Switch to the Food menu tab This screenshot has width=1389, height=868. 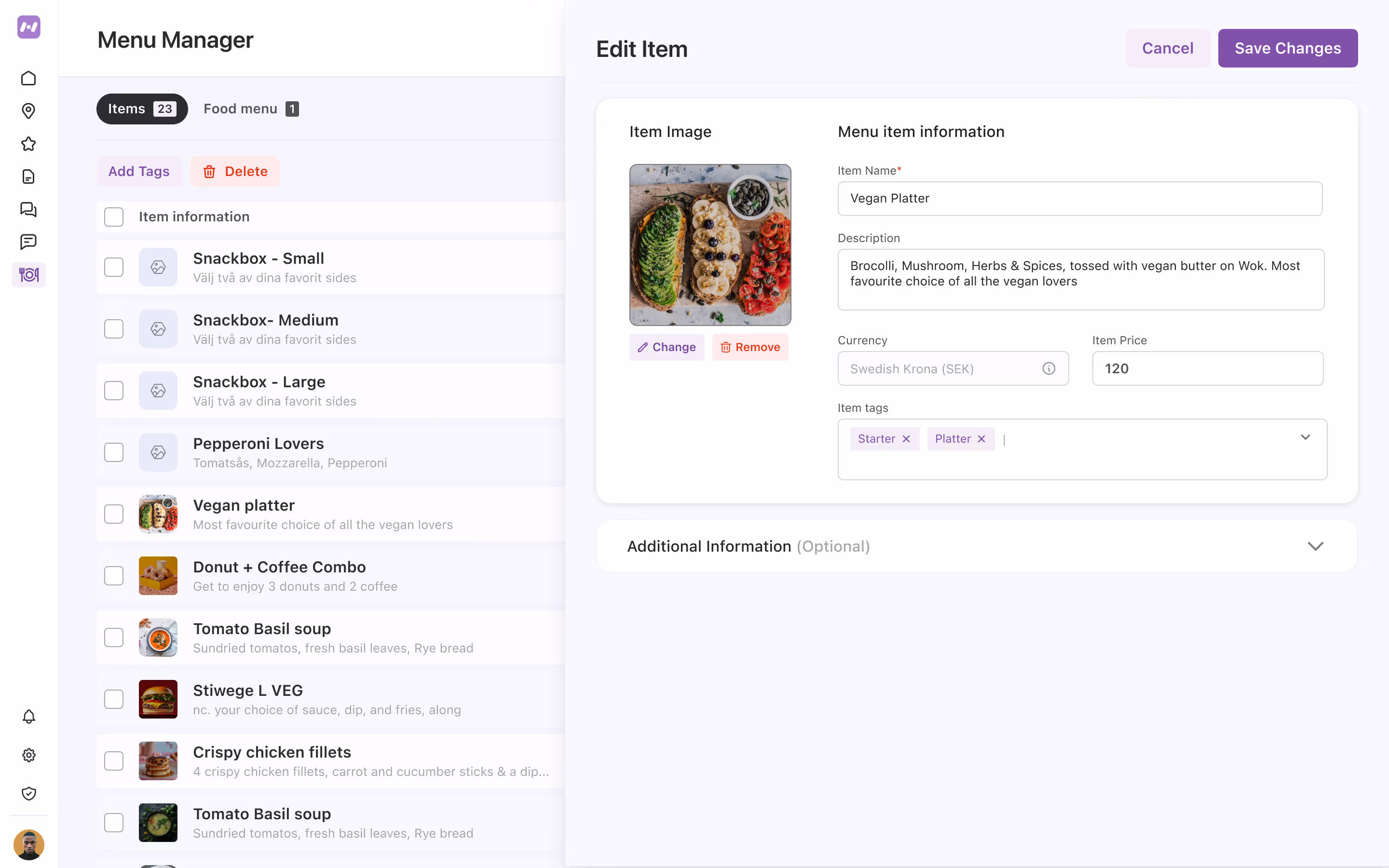[x=251, y=109]
